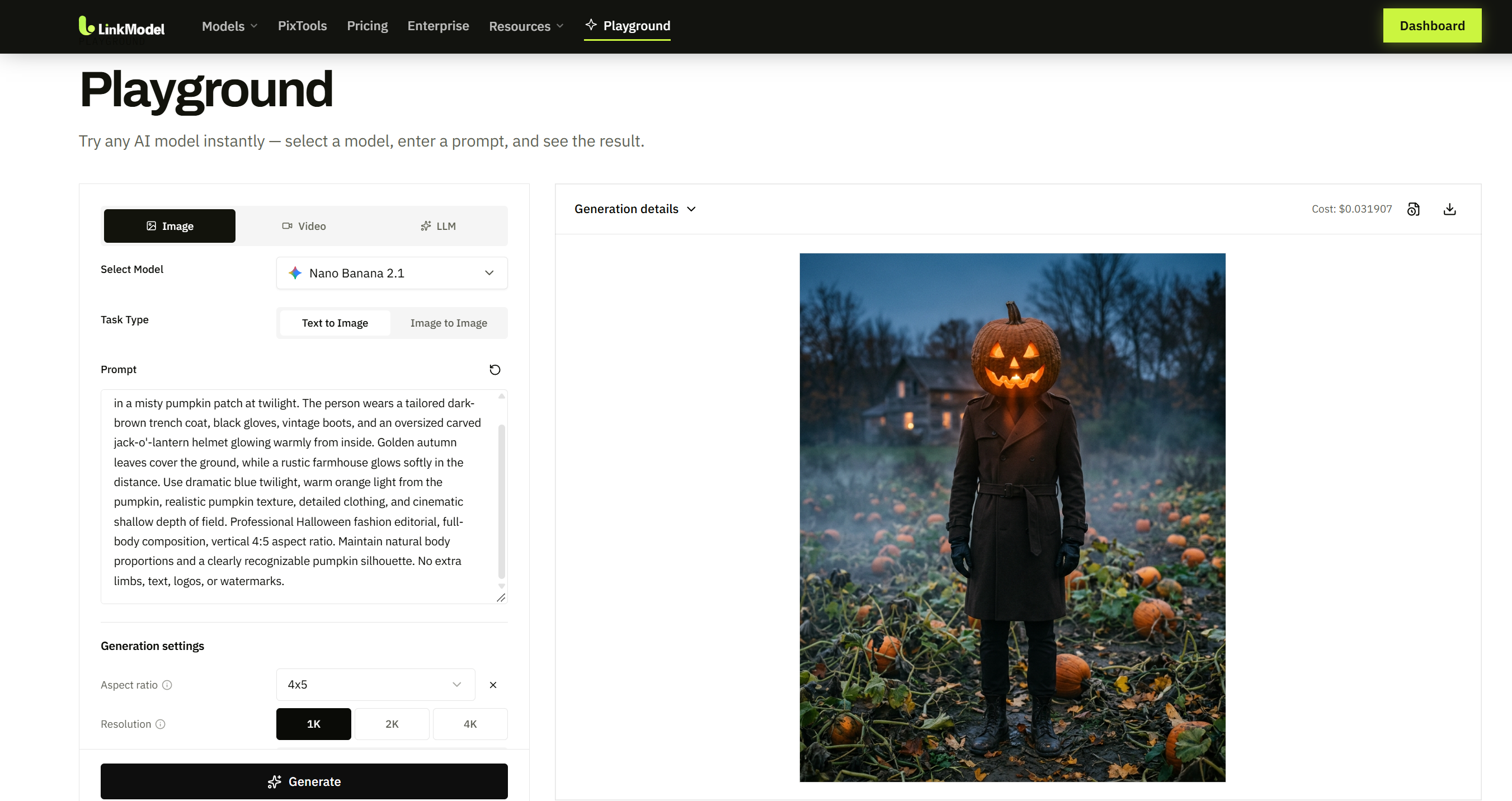Image resolution: width=1512 pixels, height=801 pixels.
Task: Click the generated pumpkin-head image
Action: tap(1012, 517)
